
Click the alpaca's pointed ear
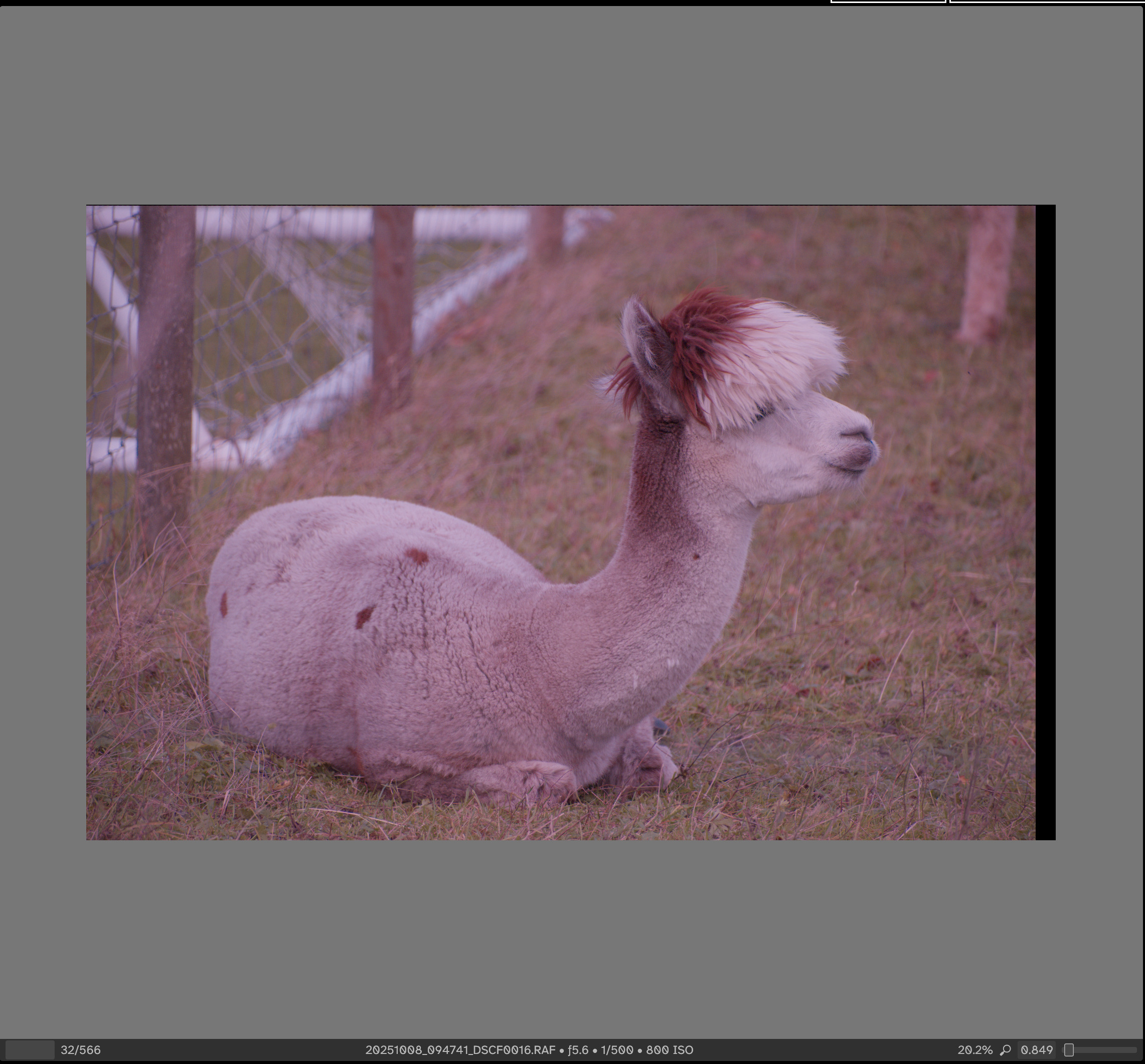point(645,340)
